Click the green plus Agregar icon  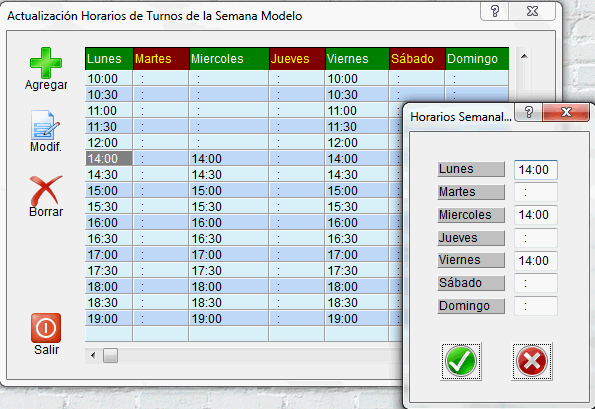pos(46,63)
